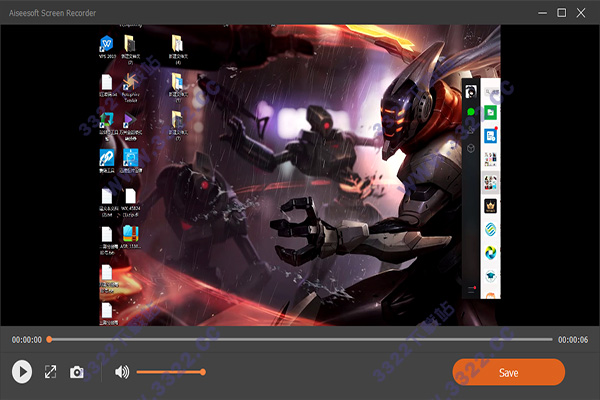Maximize the Screen Recorder window
600x400 pixels.
click(562, 12)
